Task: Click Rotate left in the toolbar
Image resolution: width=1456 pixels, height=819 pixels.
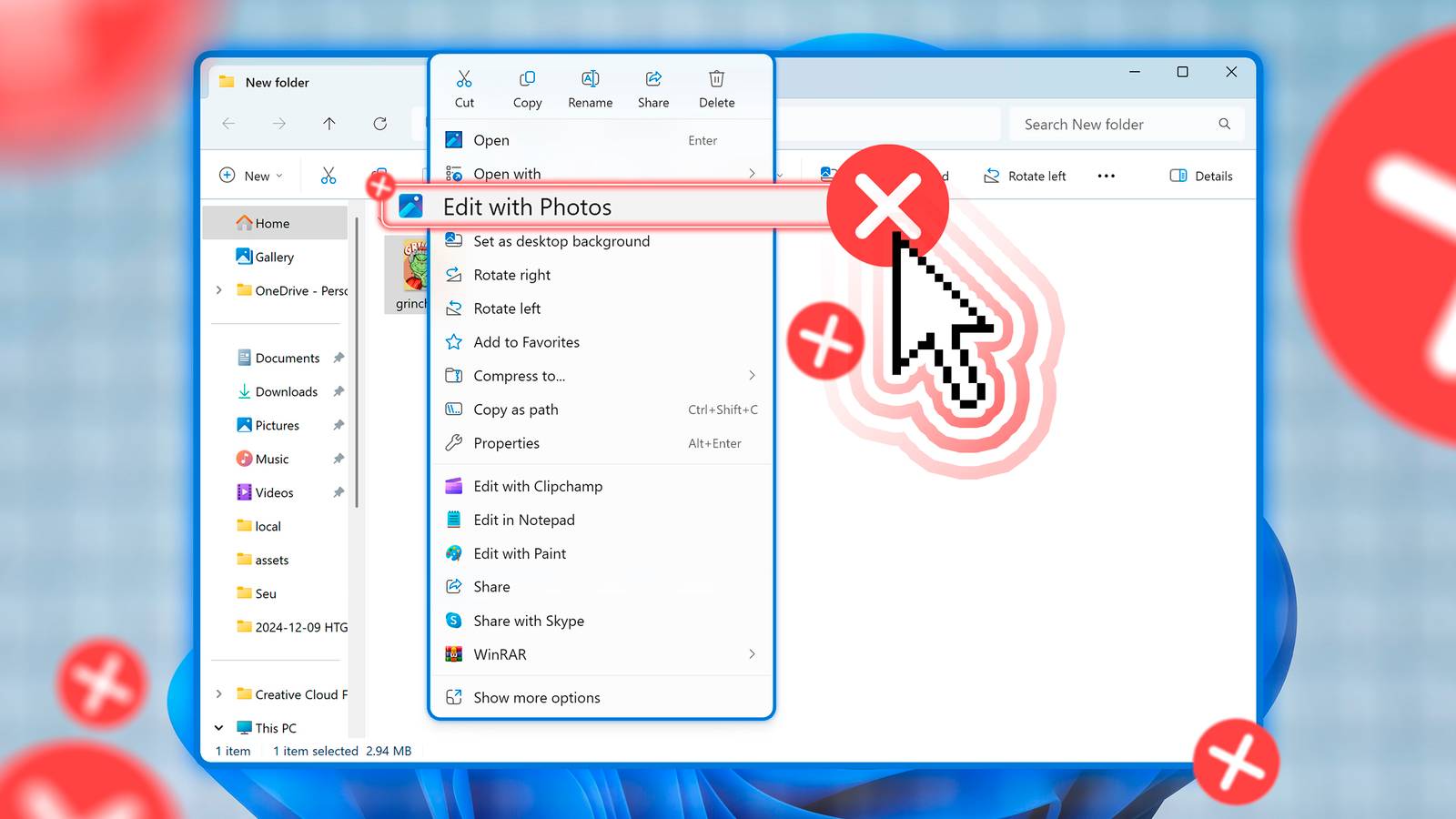Action: pyautogui.click(x=1025, y=175)
